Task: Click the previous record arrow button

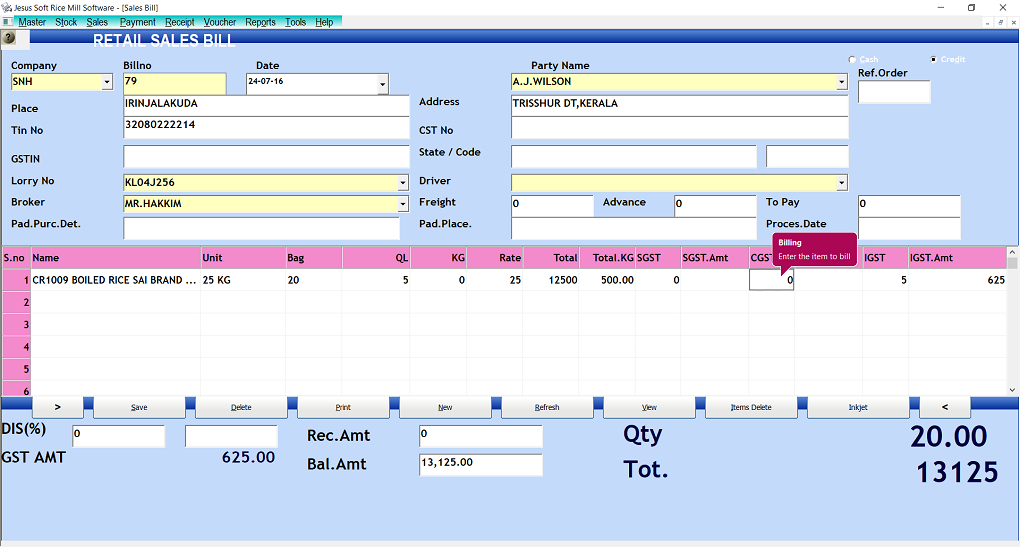Action: coord(944,407)
